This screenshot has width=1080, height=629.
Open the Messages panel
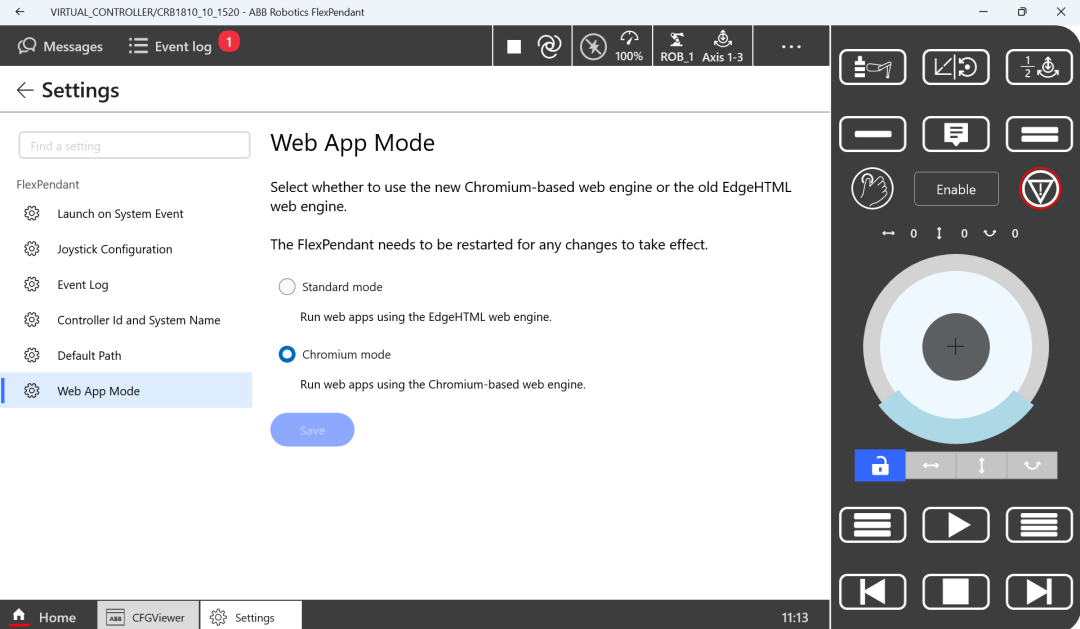[60, 46]
